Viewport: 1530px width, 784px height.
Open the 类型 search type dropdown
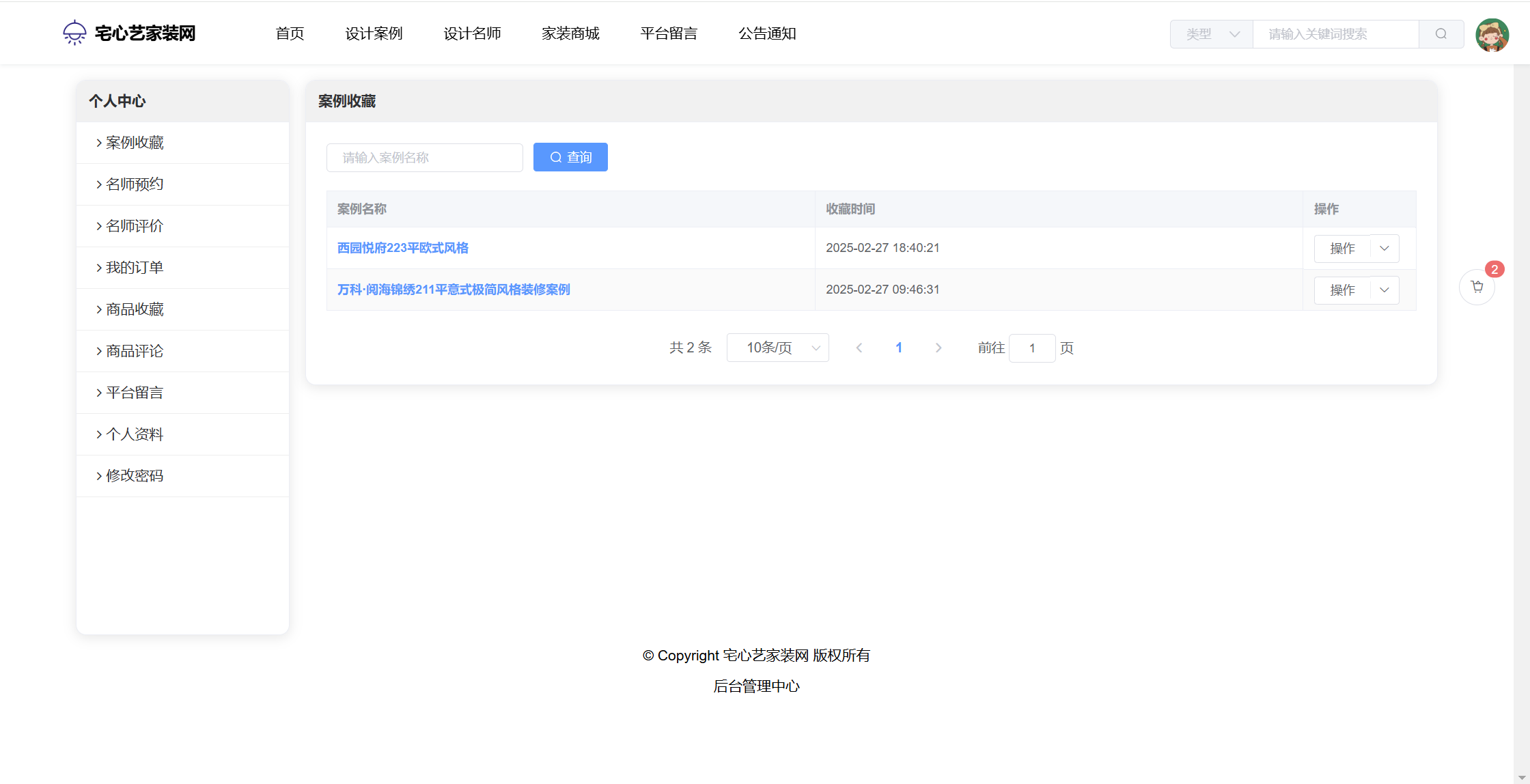[x=1211, y=34]
